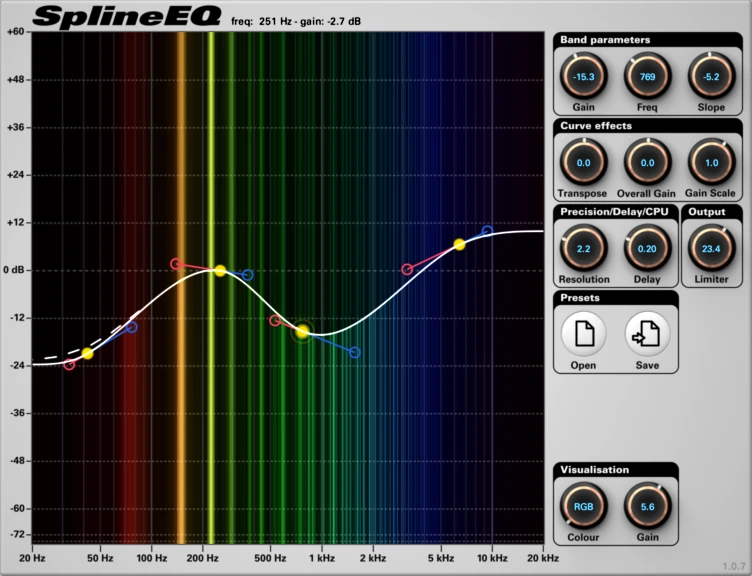Click the Visualisation panel header

pos(616,470)
